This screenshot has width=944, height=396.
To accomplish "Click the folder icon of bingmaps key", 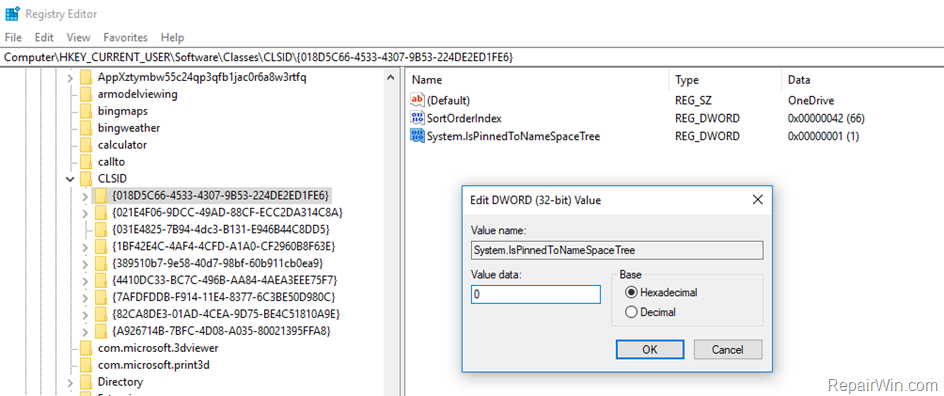I will pyautogui.click(x=87, y=111).
